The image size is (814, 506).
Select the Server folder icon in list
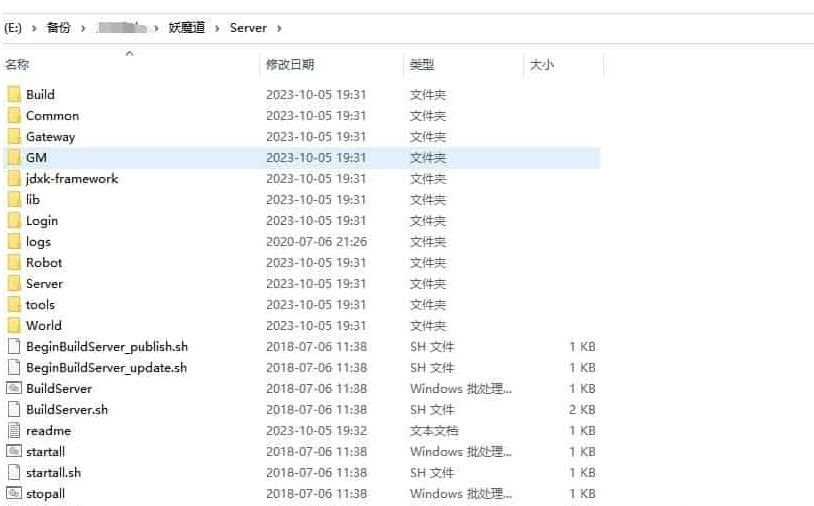click(x=15, y=284)
